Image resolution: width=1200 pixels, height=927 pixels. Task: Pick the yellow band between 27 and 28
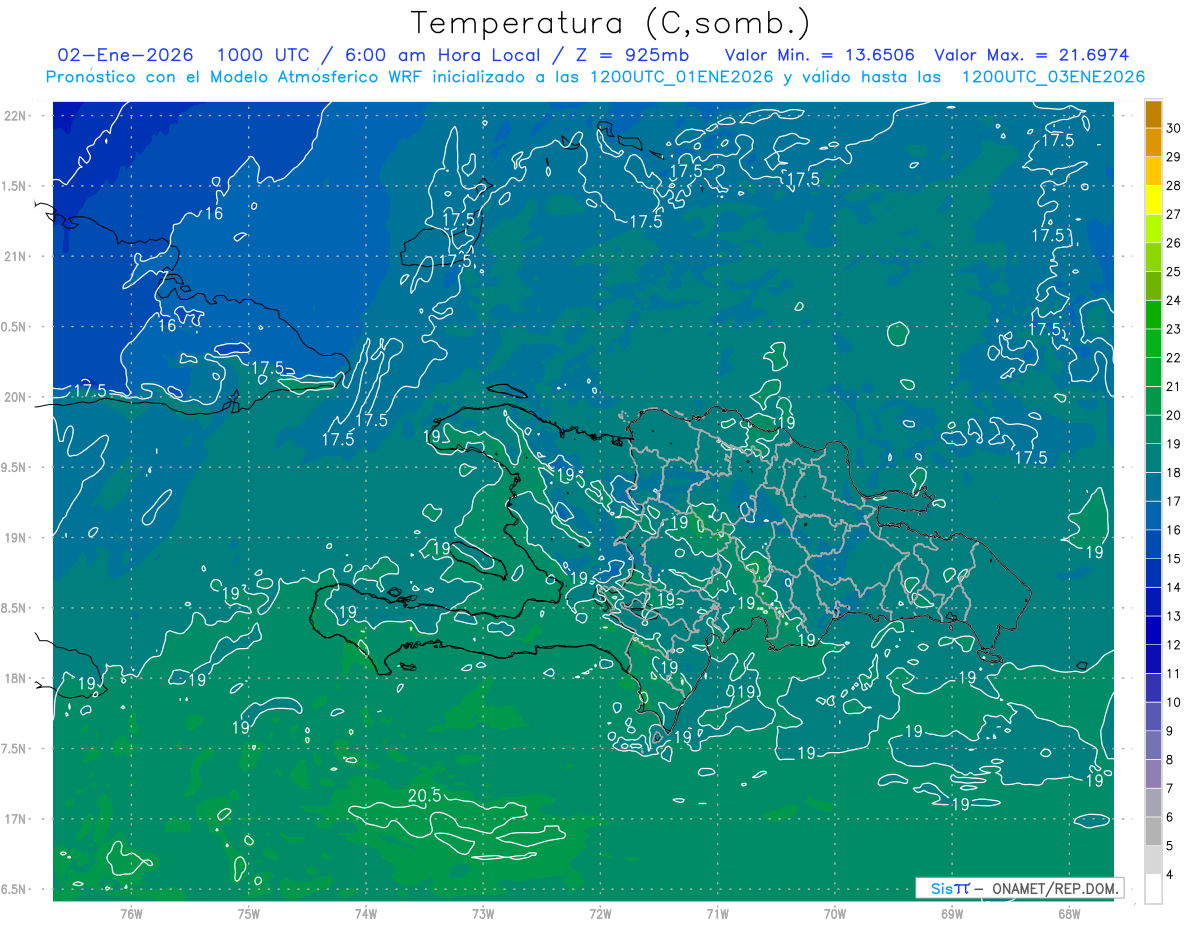click(1153, 200)
